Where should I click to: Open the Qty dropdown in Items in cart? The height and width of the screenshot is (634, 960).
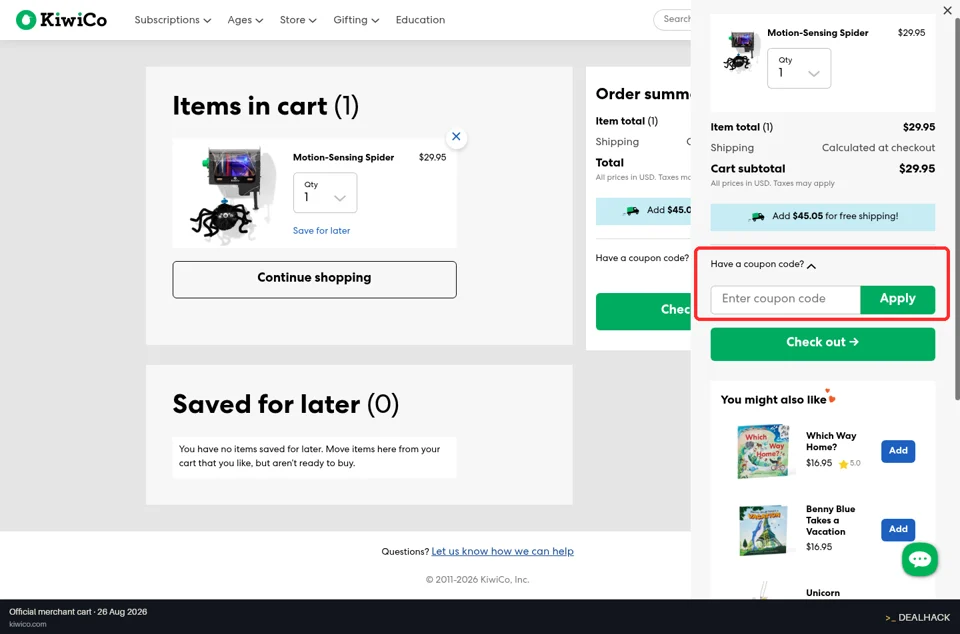click(325, 193)
